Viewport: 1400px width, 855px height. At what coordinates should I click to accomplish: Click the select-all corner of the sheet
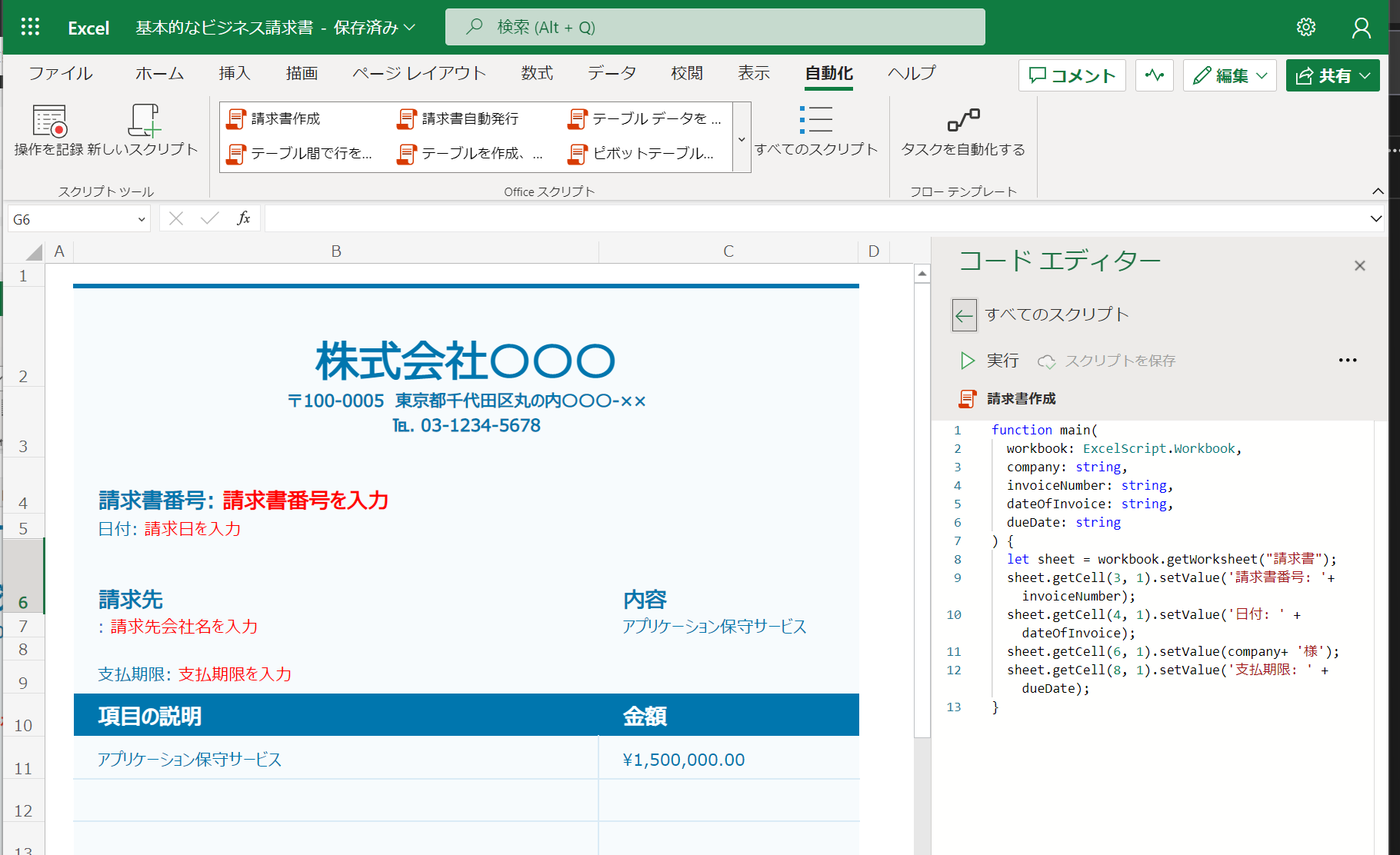(x=33, y=252)
